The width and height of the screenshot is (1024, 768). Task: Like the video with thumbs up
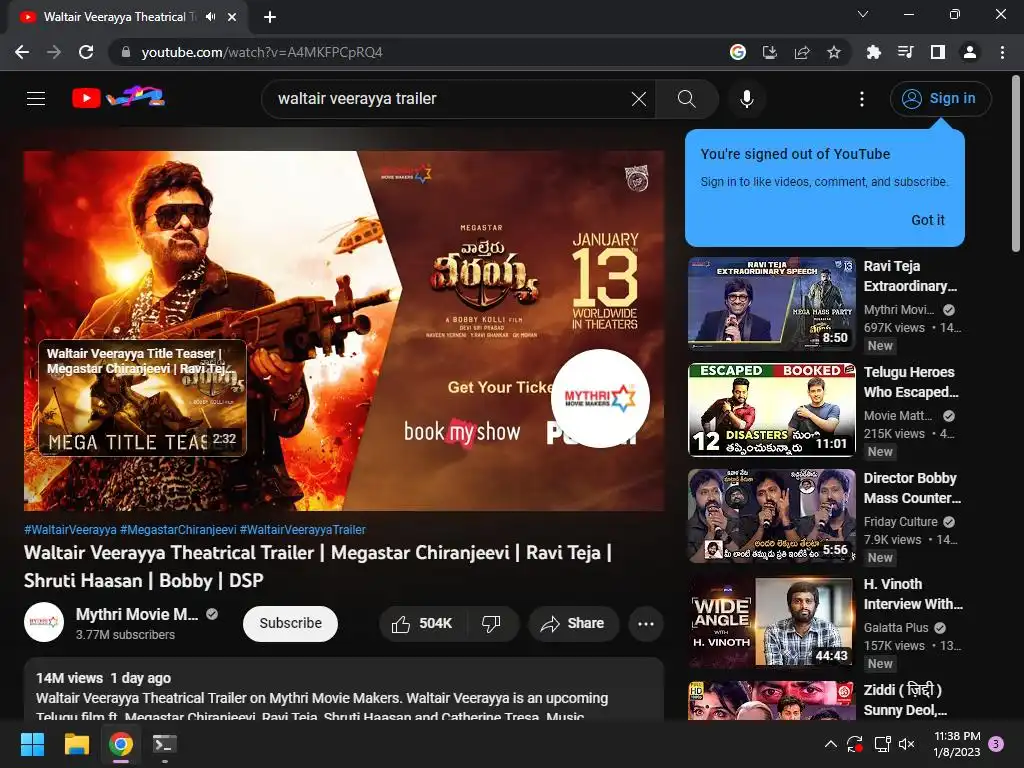point(422,624)
